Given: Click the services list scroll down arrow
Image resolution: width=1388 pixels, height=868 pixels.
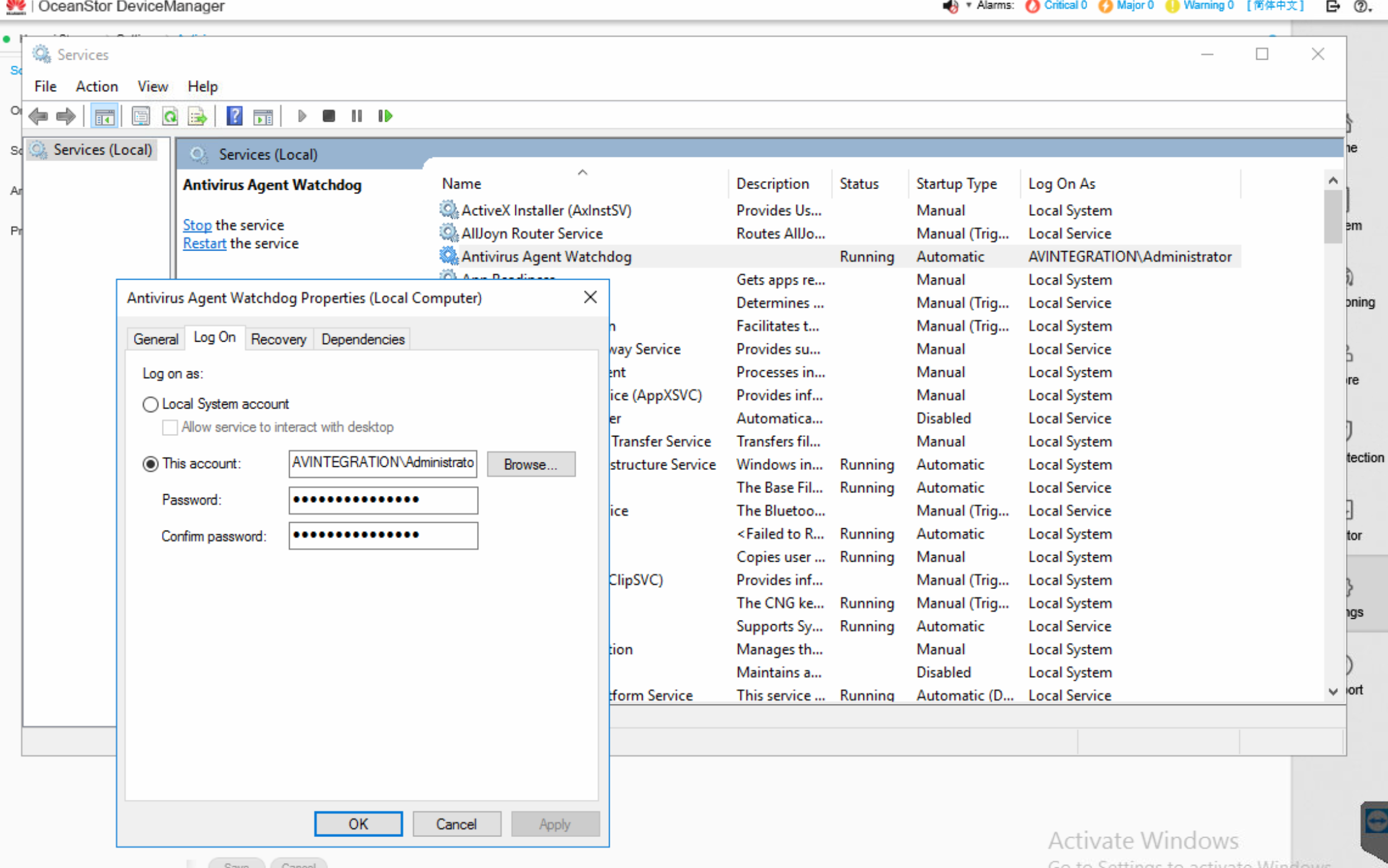Looking at the screenshot, I should click(x=1333, y=691).
